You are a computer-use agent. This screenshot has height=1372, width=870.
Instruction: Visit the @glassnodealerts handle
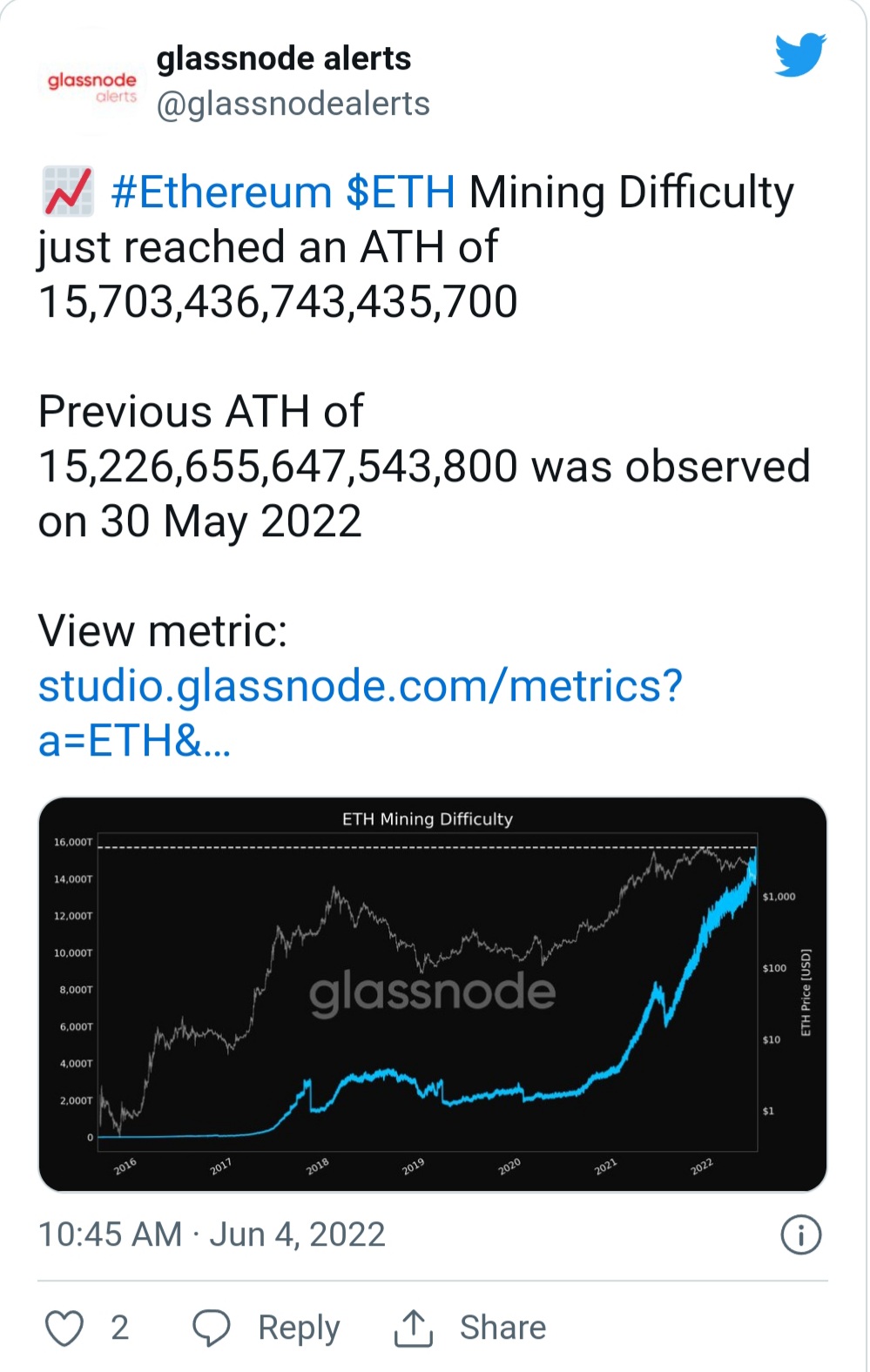pos(293,104)
